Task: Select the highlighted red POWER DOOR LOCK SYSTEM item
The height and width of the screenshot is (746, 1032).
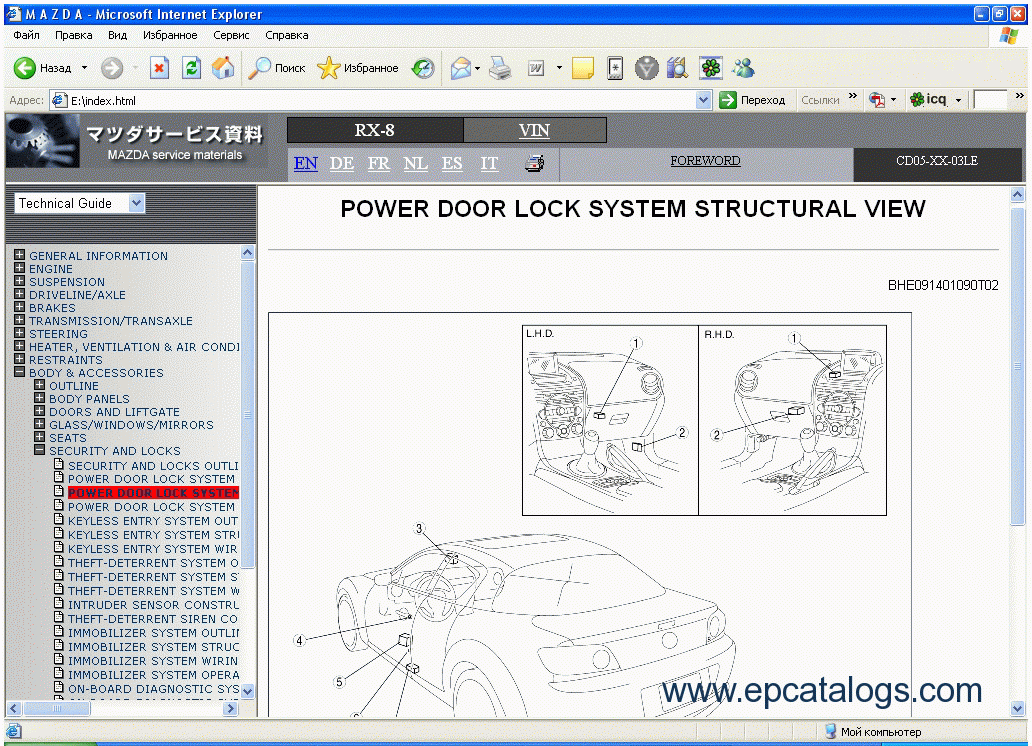Action: pyautogui.click(x=153, y=493)
